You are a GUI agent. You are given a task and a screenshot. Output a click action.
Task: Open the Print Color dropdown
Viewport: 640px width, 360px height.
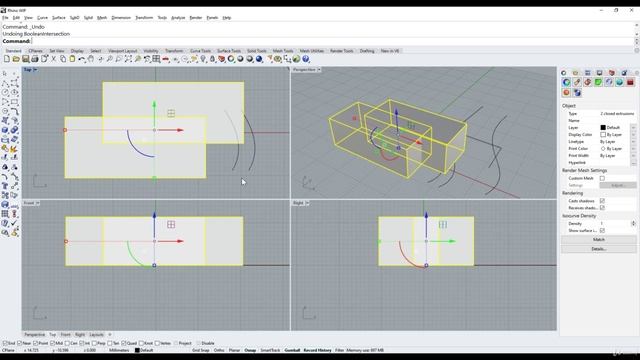(x=633, y=149)
